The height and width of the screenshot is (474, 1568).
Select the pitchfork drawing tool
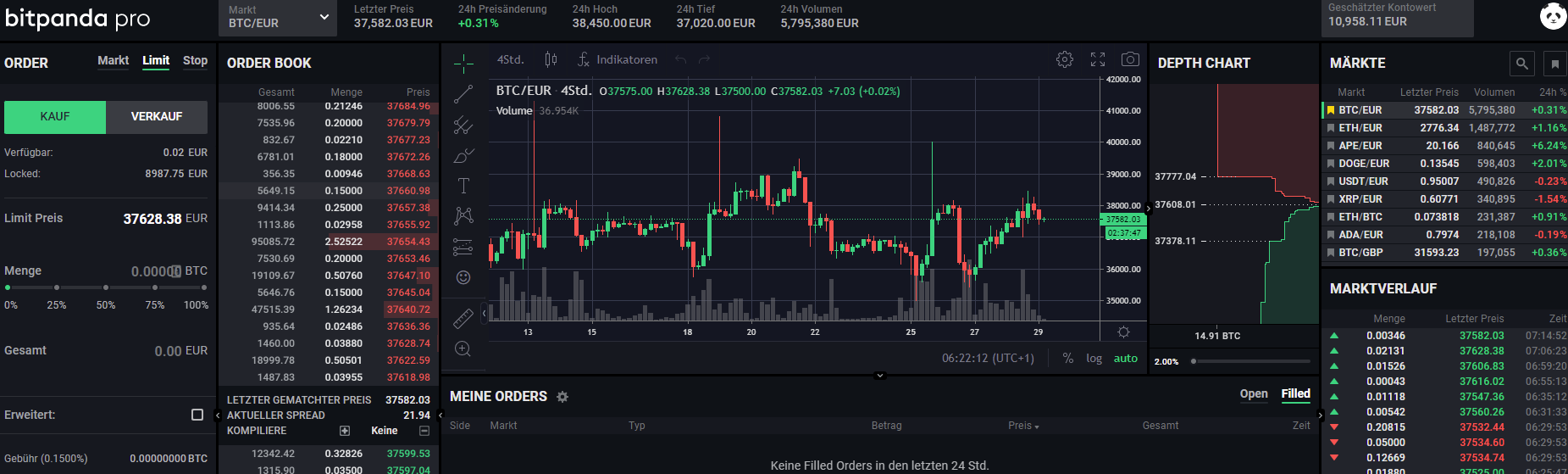pyautogui.click(x=463, y=125)
